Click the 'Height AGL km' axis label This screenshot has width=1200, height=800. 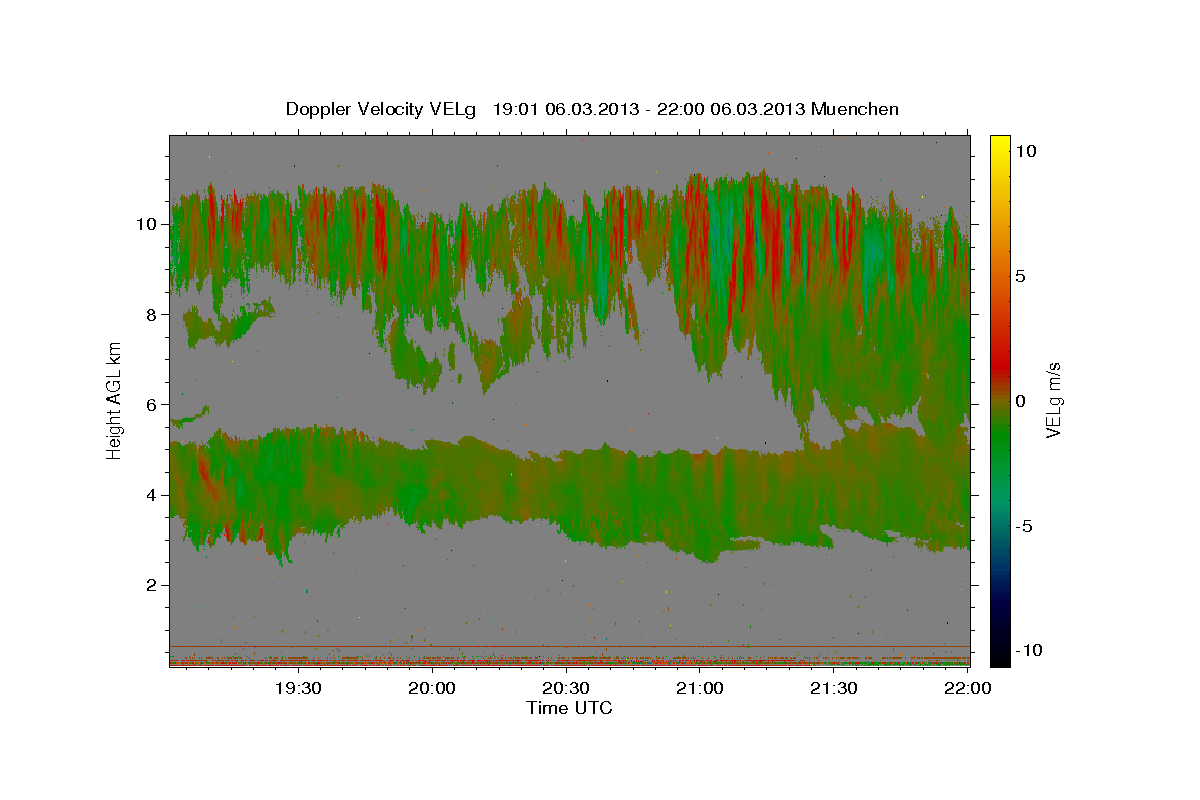pos(115,400)
